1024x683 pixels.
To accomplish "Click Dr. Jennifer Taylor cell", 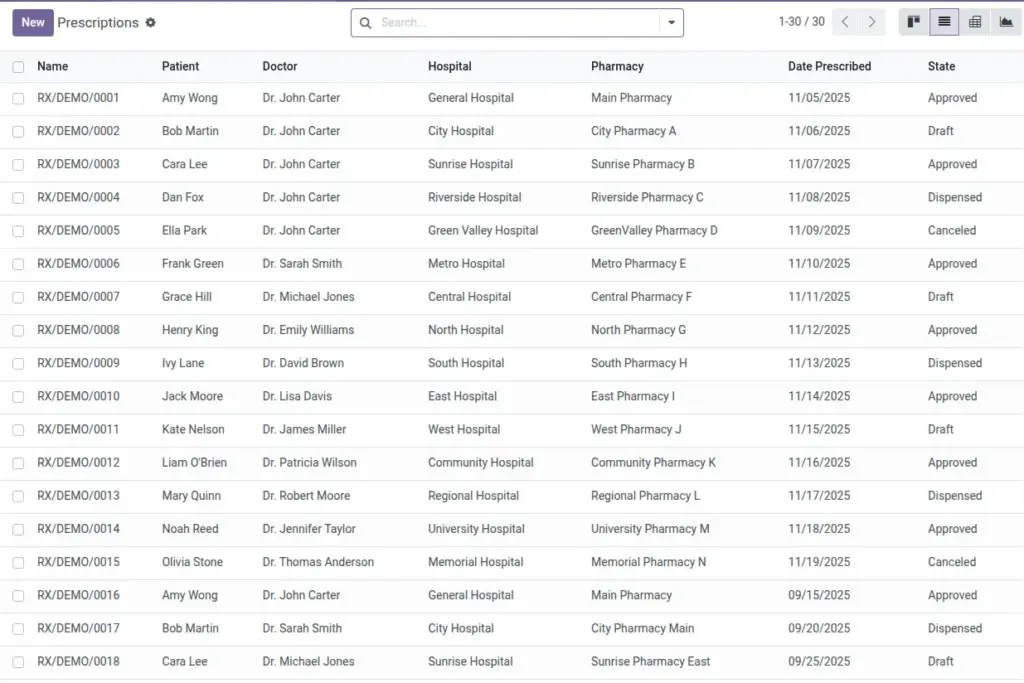I will (309, 529).
